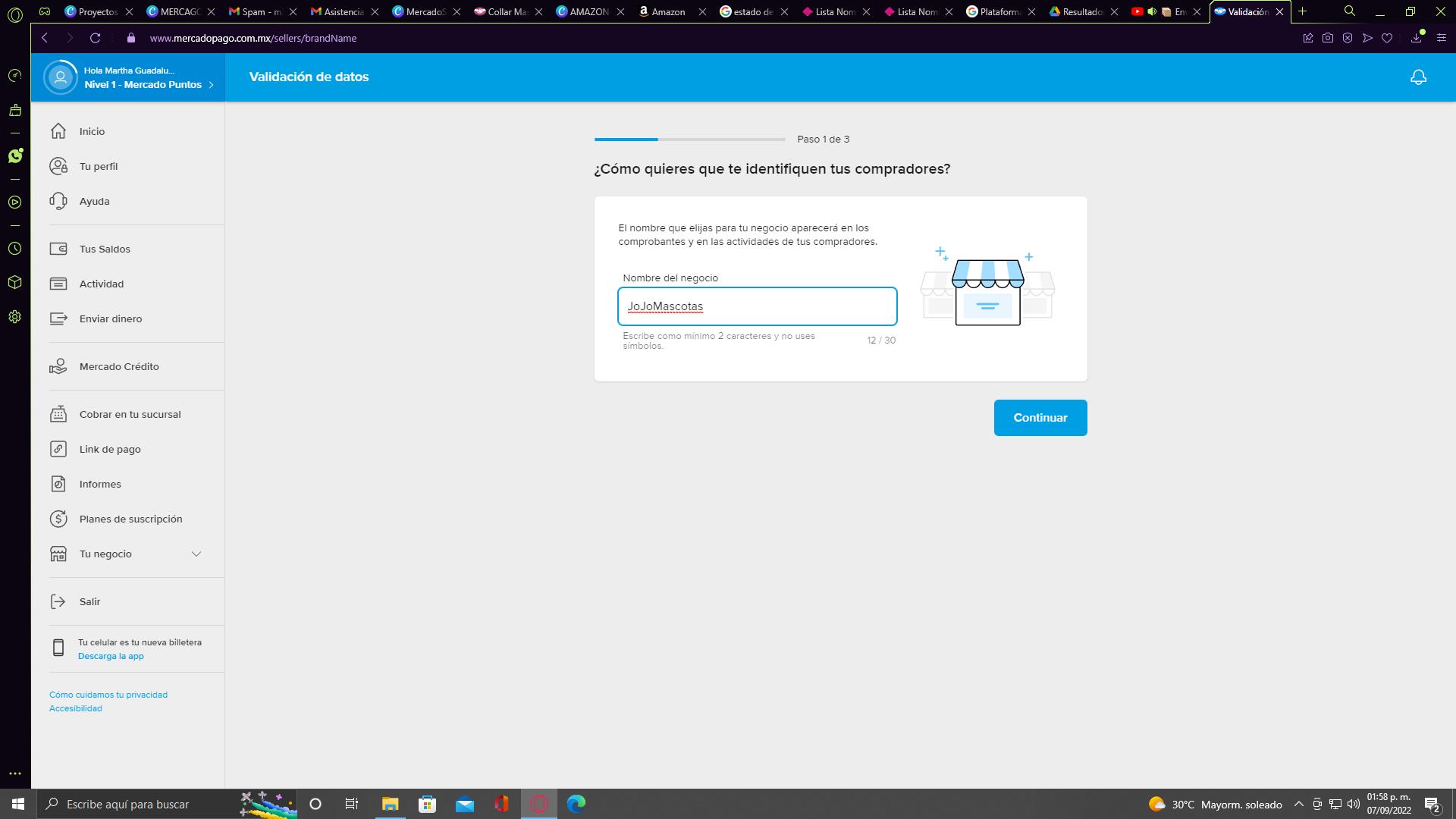The width and height of the screenshot is (1456, 819).
Task: Switch to the Amazon browser tab
Action: click(x=667, y=11)
